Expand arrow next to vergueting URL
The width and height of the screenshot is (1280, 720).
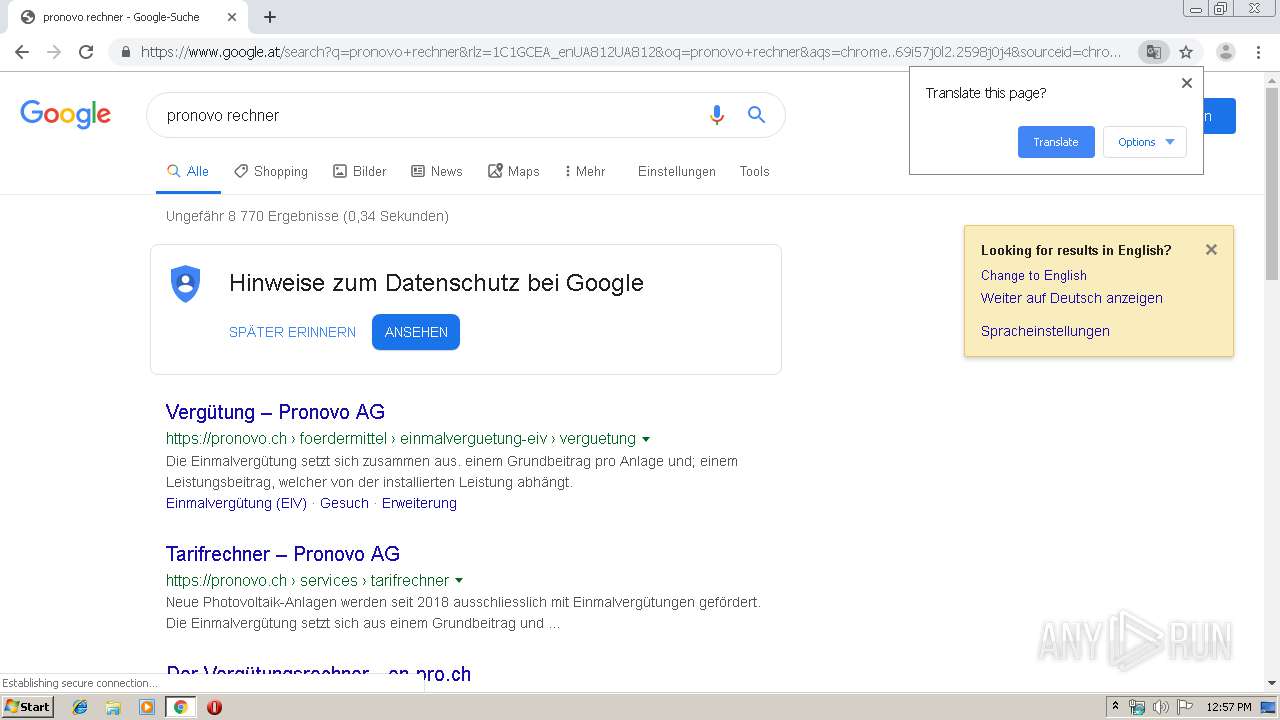[646, 439]
